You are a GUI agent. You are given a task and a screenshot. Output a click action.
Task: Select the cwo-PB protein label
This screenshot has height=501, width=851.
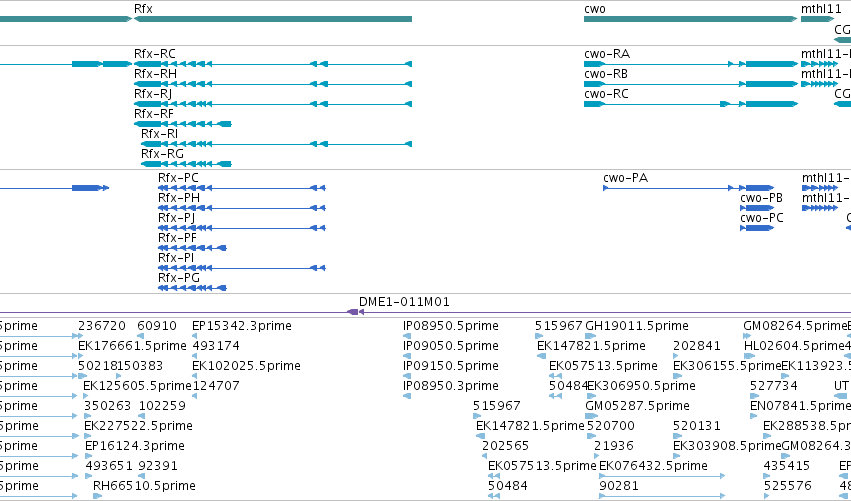pos(761,198)
